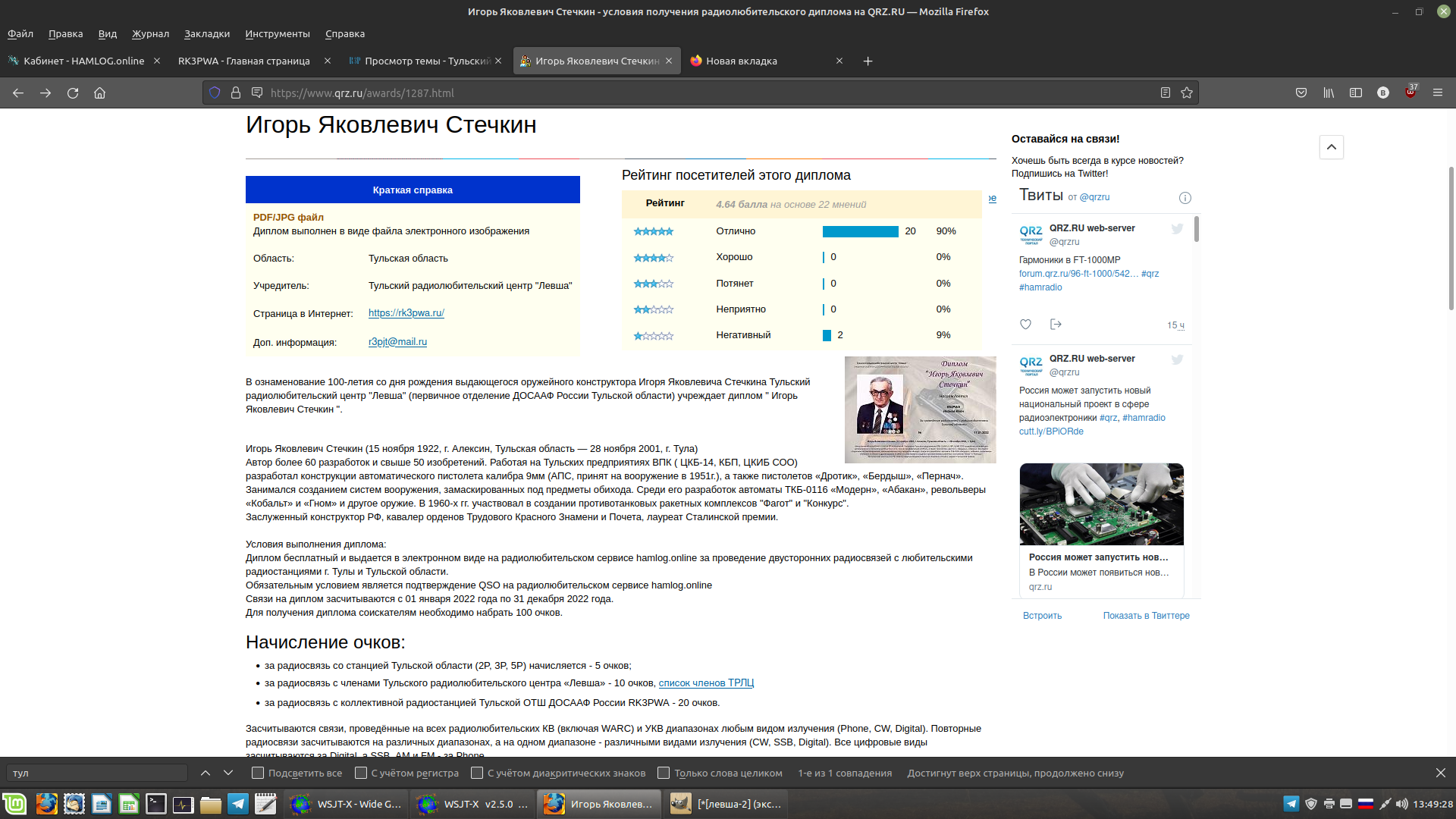Screen dimensions: 1456x819
Task: Open the volume control in tray
Action: point(1401,804)
